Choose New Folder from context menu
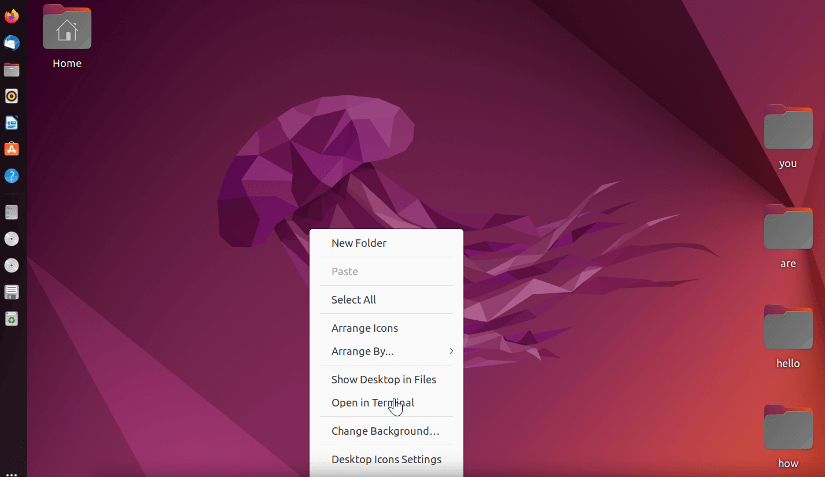This screenshot has height=477, width=825. [x=386, y=243]
